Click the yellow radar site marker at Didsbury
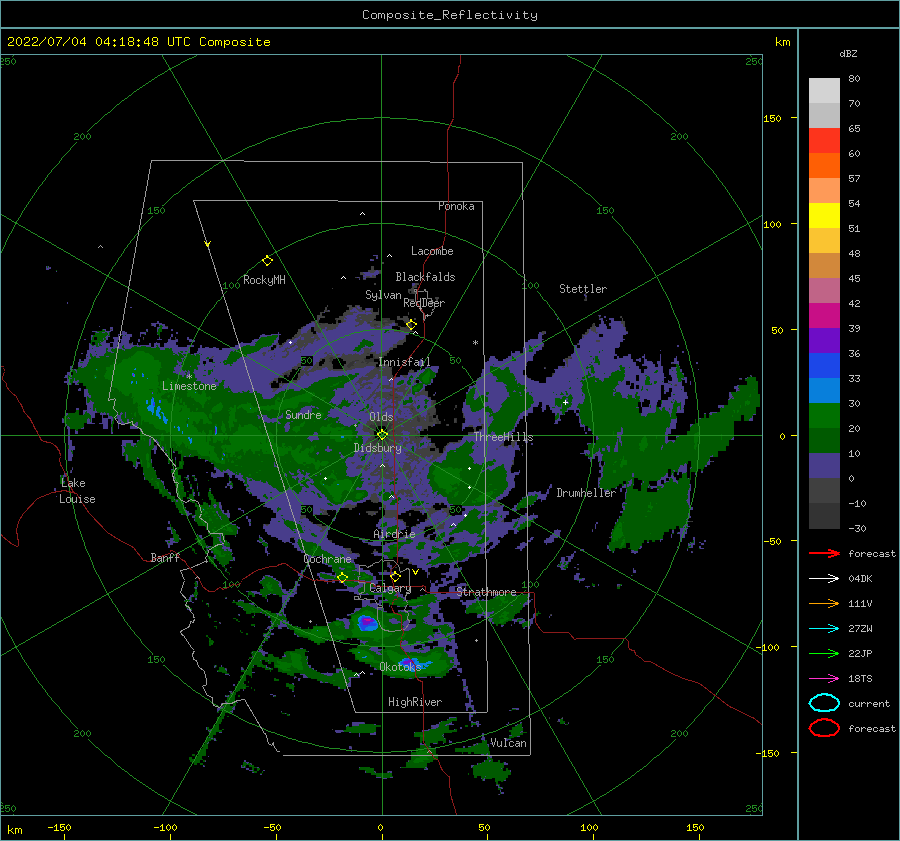900x841 pixels. pyautogui.click(x=382, y=435)
